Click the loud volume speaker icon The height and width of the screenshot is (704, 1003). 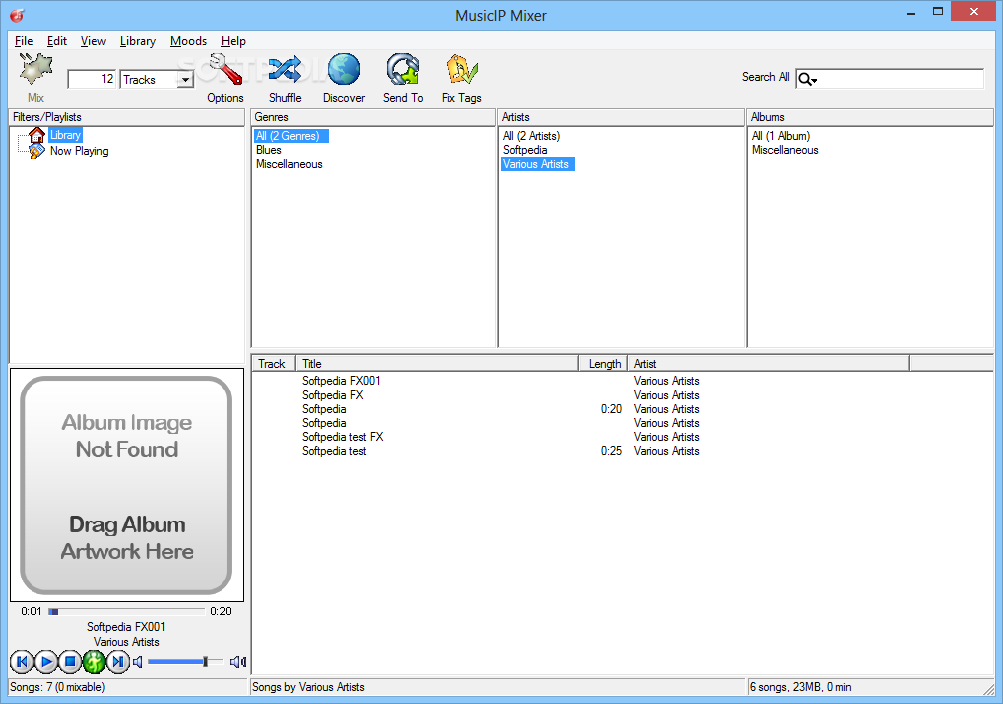pos(238,662)
